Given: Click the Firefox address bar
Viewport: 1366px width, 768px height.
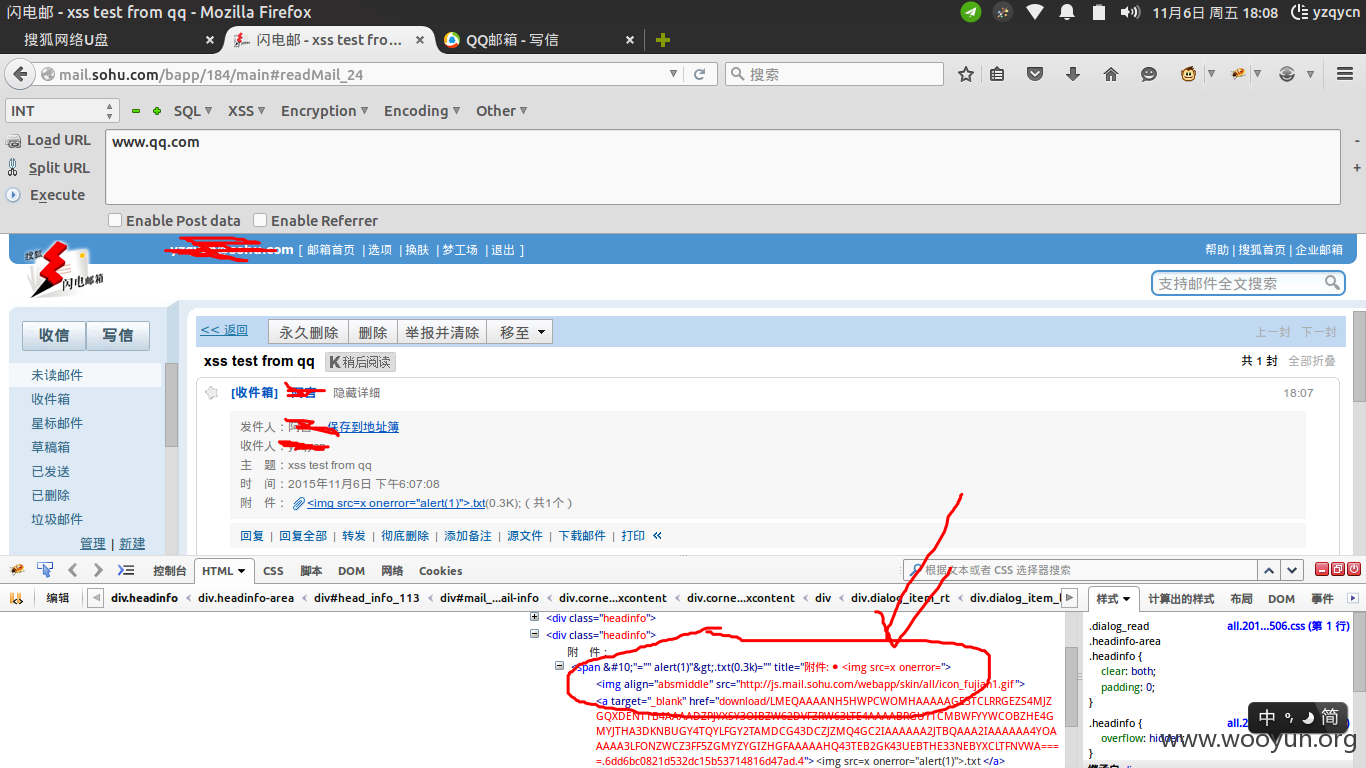Looking at the screenshot, I should coord(362,74).
